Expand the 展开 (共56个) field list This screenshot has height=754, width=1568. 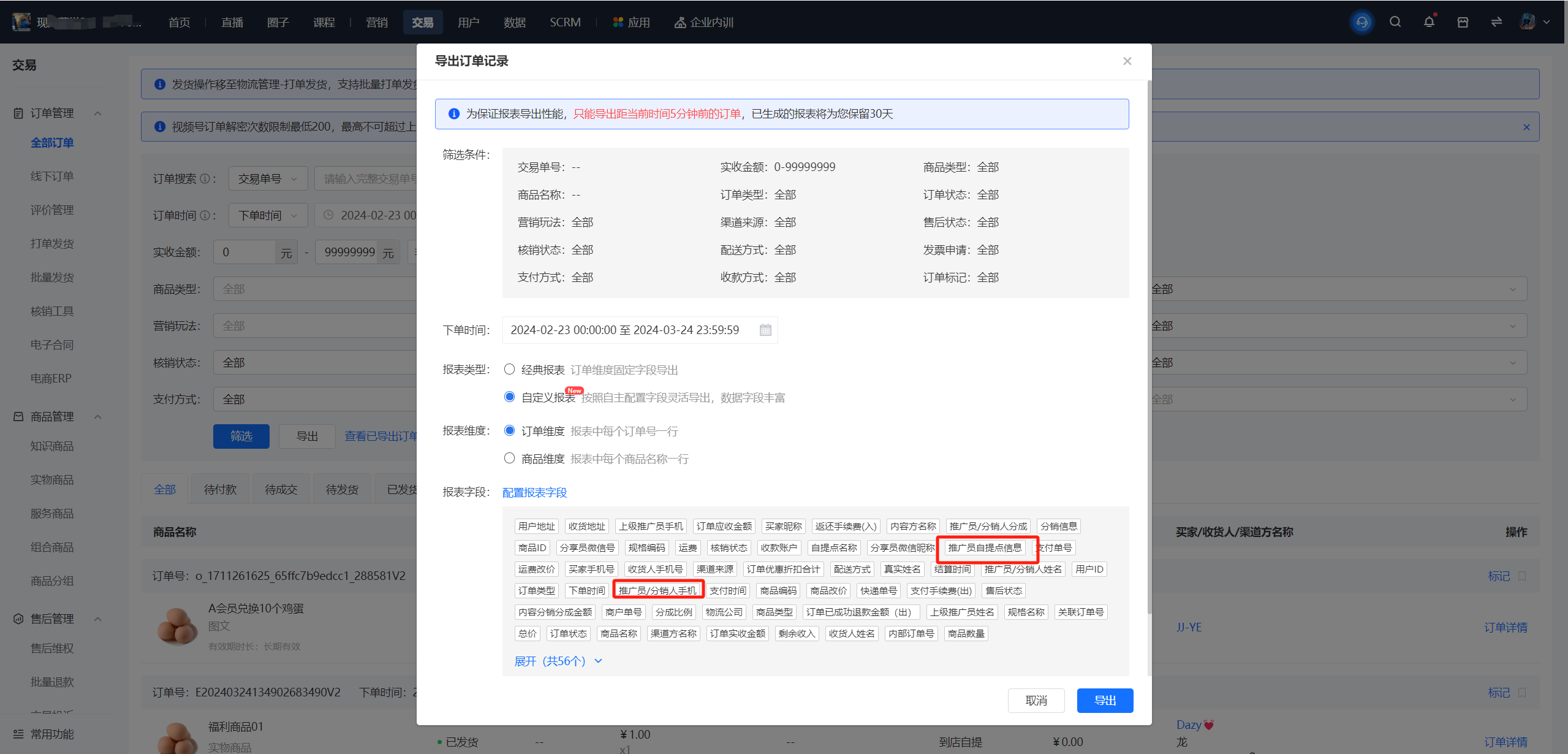coord(558,661)
